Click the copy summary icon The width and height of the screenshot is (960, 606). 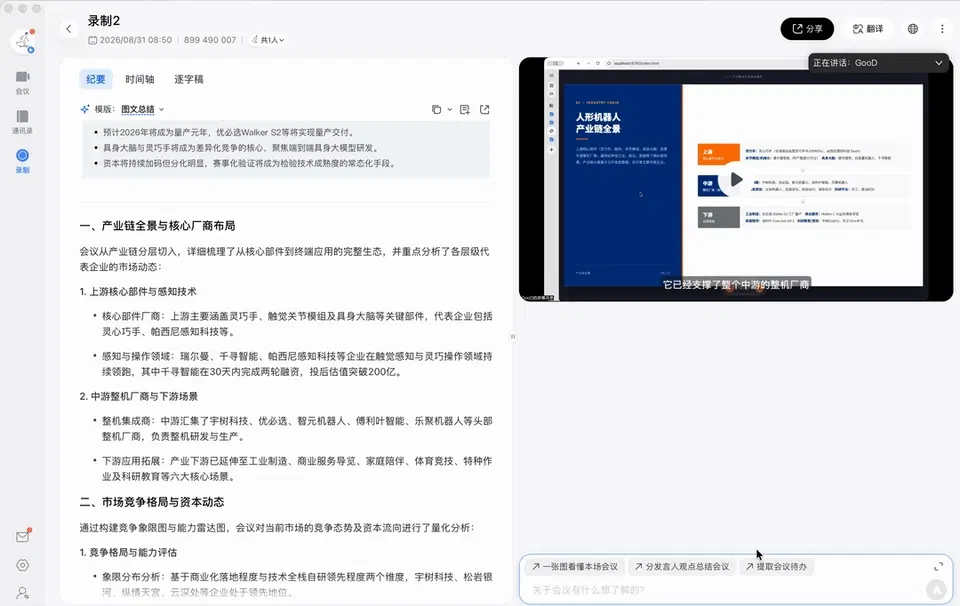(x=437, y=110)
